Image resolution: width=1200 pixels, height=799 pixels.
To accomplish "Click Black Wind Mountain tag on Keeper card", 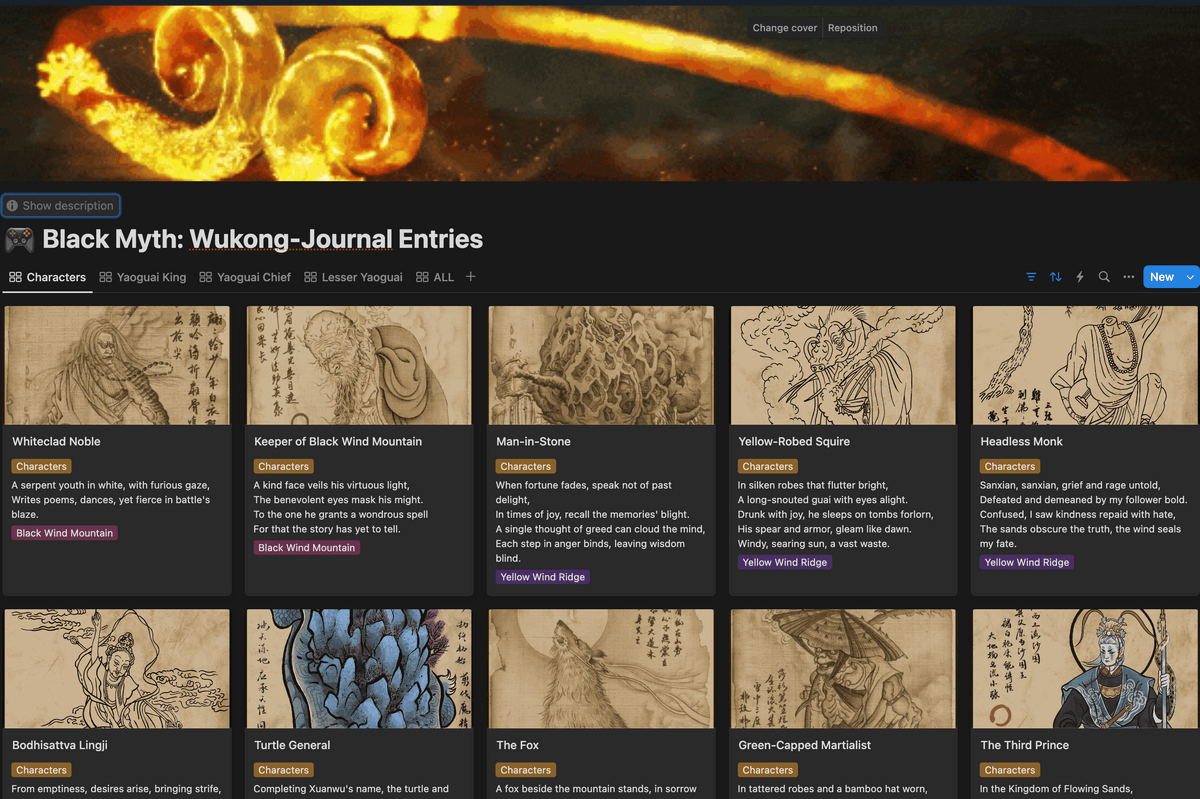I will (x=307, y=548).
